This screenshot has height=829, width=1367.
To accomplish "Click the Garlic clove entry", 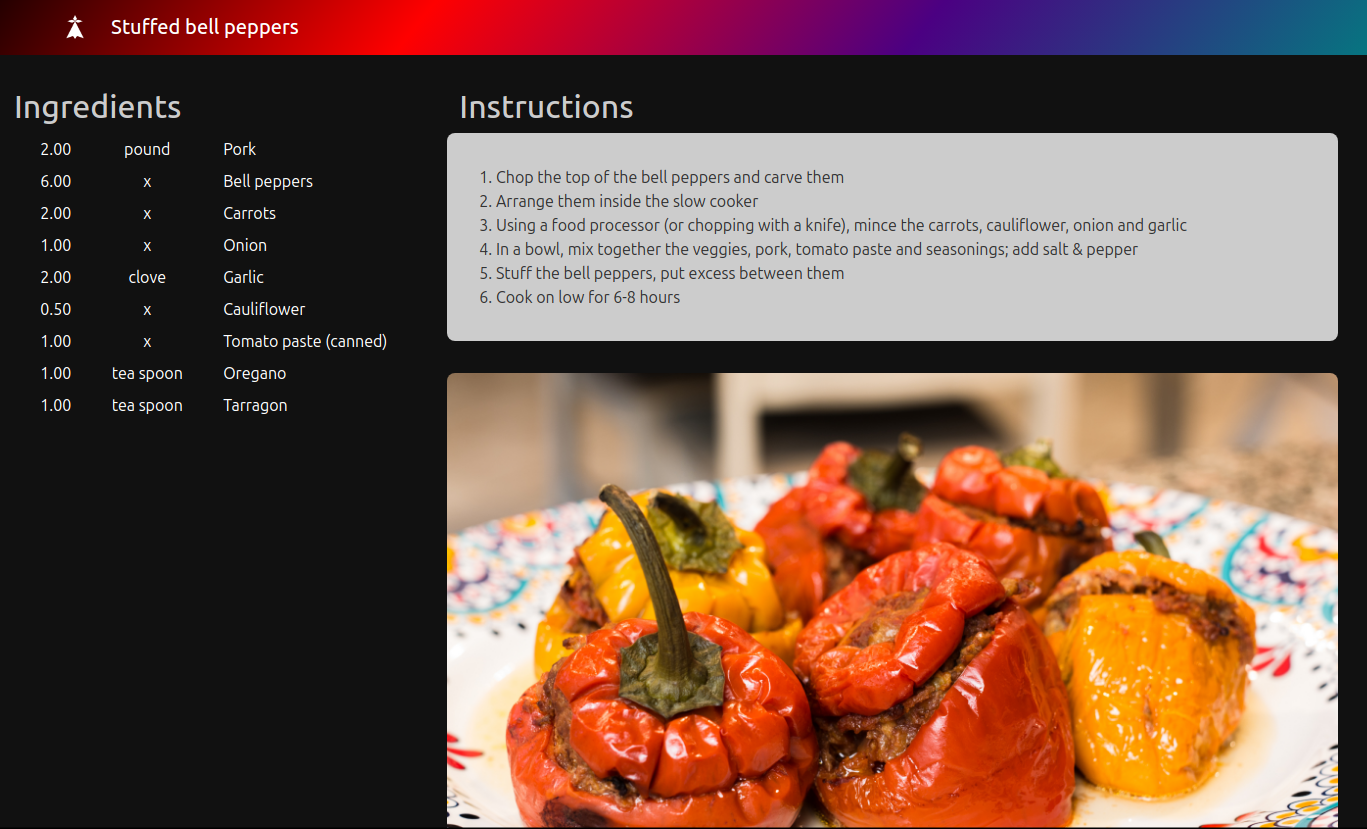I will 243,277.
